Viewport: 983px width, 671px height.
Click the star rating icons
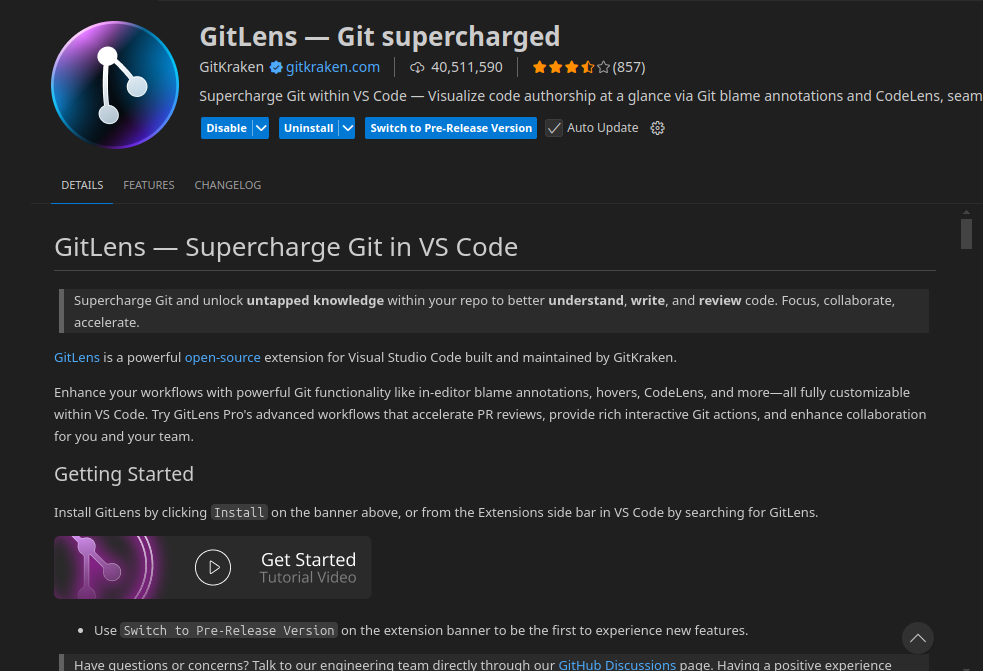pos(570,67)
